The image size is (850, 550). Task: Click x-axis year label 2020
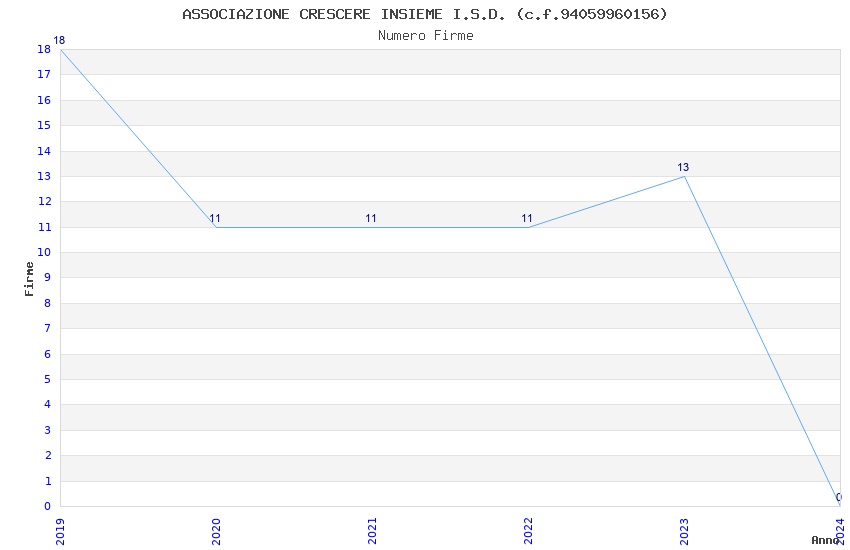tap(216, 531)
